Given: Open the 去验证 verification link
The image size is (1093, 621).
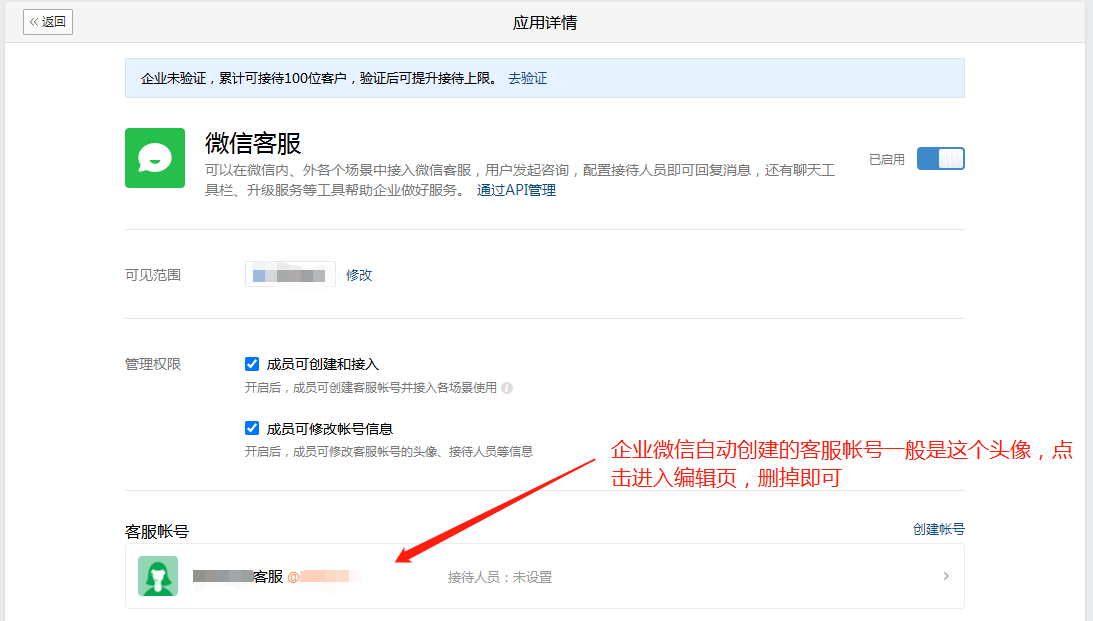Looking at the screenshot, I should coord(527,78).
